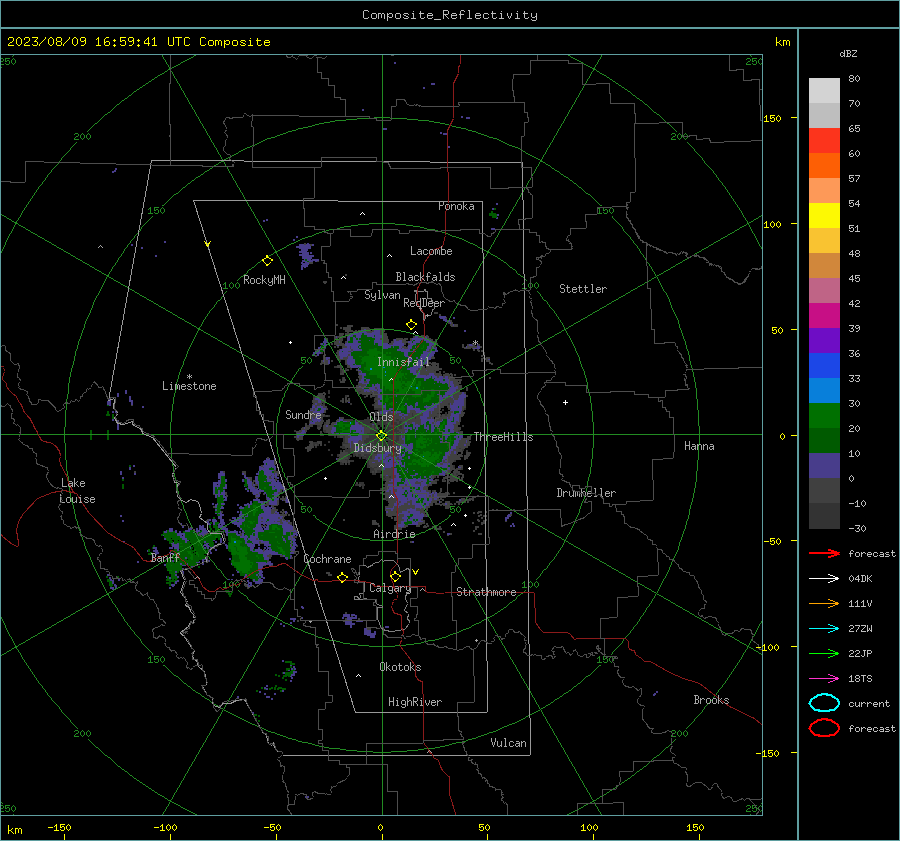900x841 pixels.
Task: Click the Ponoka town label
Action: [x=456, y=206]
